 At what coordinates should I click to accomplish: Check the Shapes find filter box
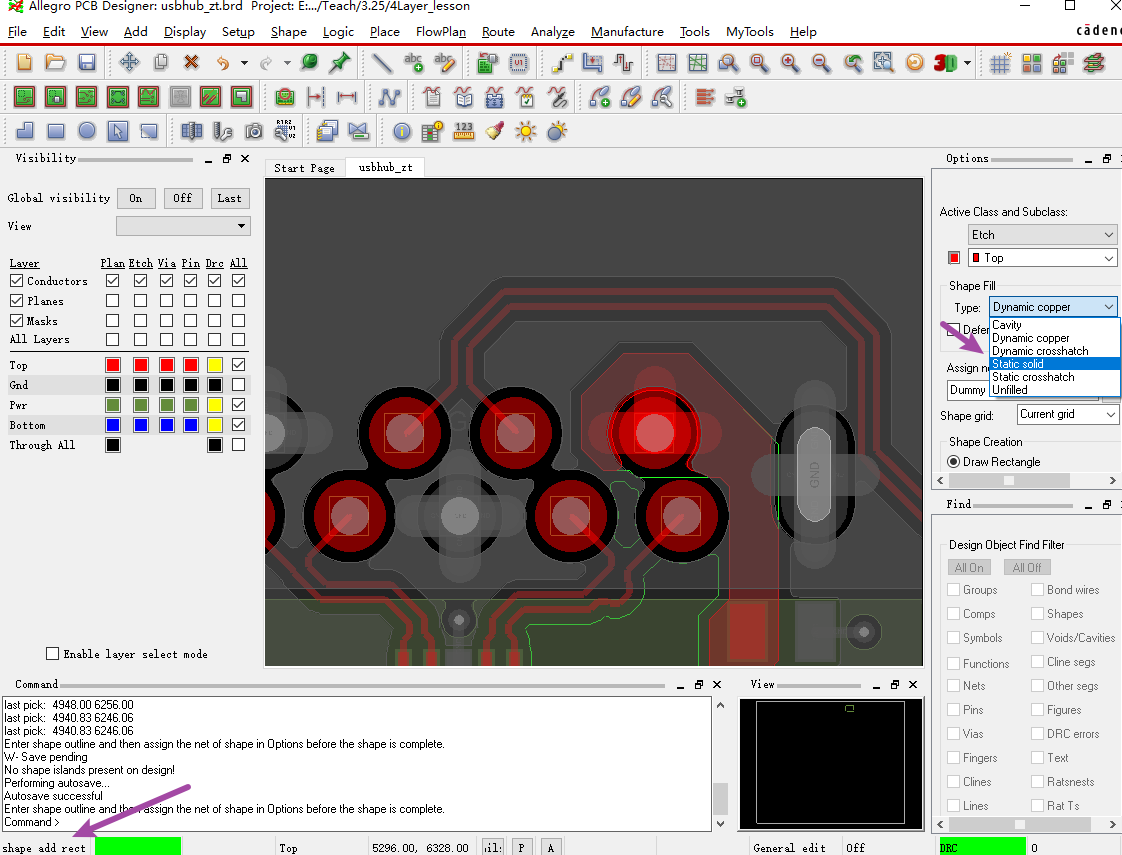pos(1037,613)
